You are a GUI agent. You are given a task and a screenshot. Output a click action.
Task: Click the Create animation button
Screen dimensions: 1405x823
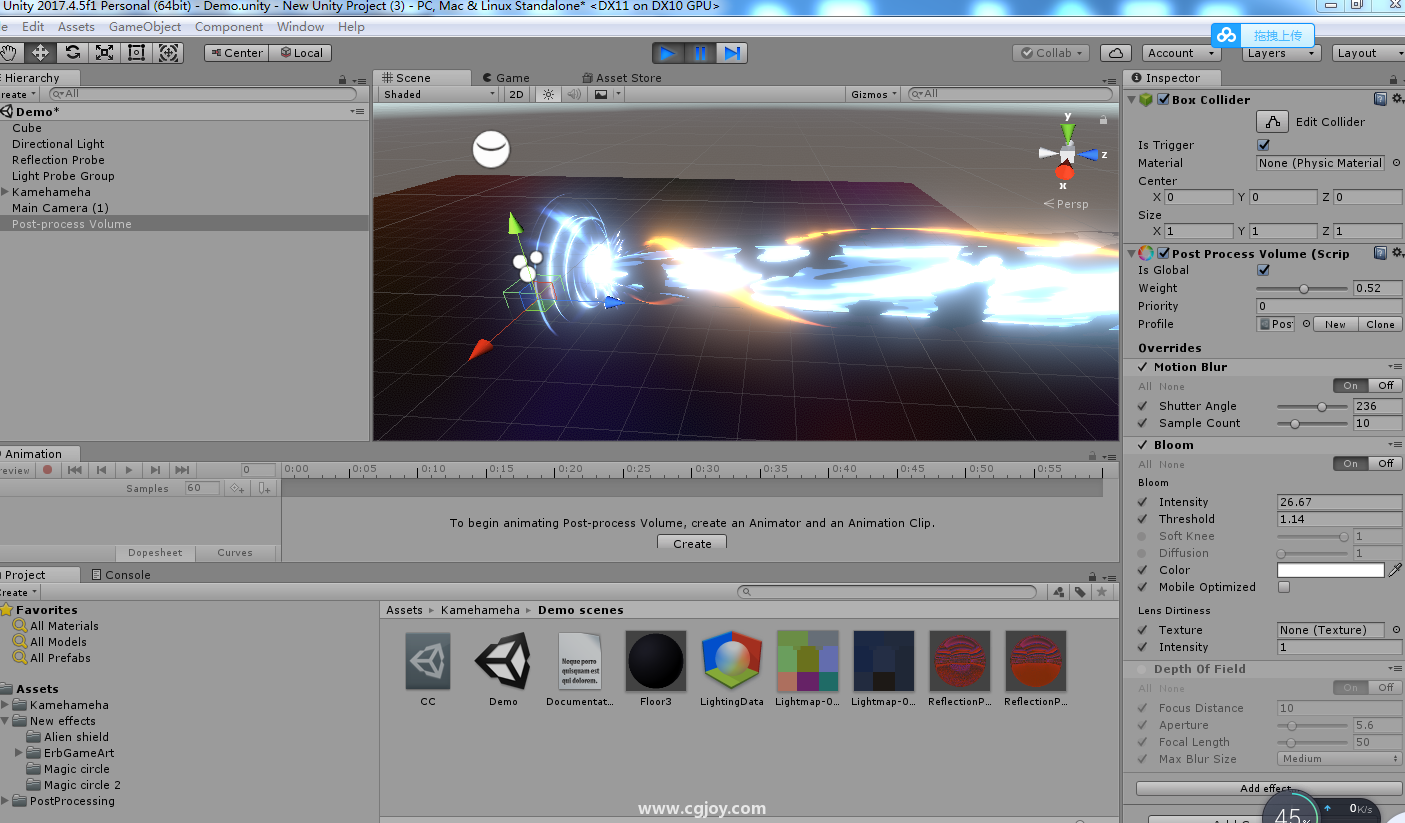pyautogui.click(x=692, y=543)
